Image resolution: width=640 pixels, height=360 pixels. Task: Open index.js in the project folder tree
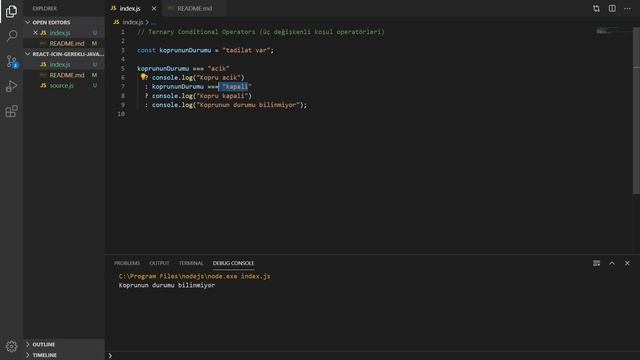(64, 64)
